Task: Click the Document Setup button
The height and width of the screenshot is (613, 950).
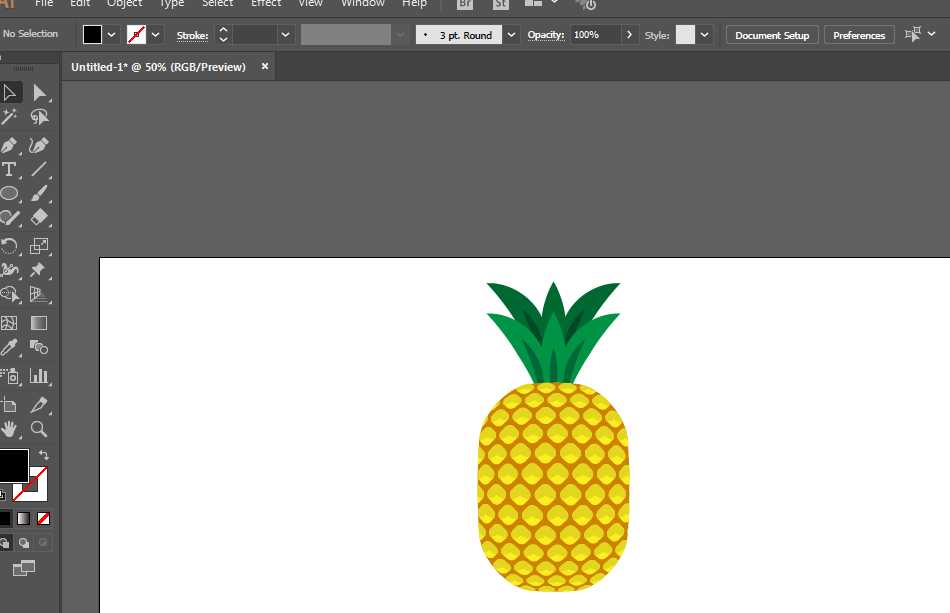Action: coord(772,35)
